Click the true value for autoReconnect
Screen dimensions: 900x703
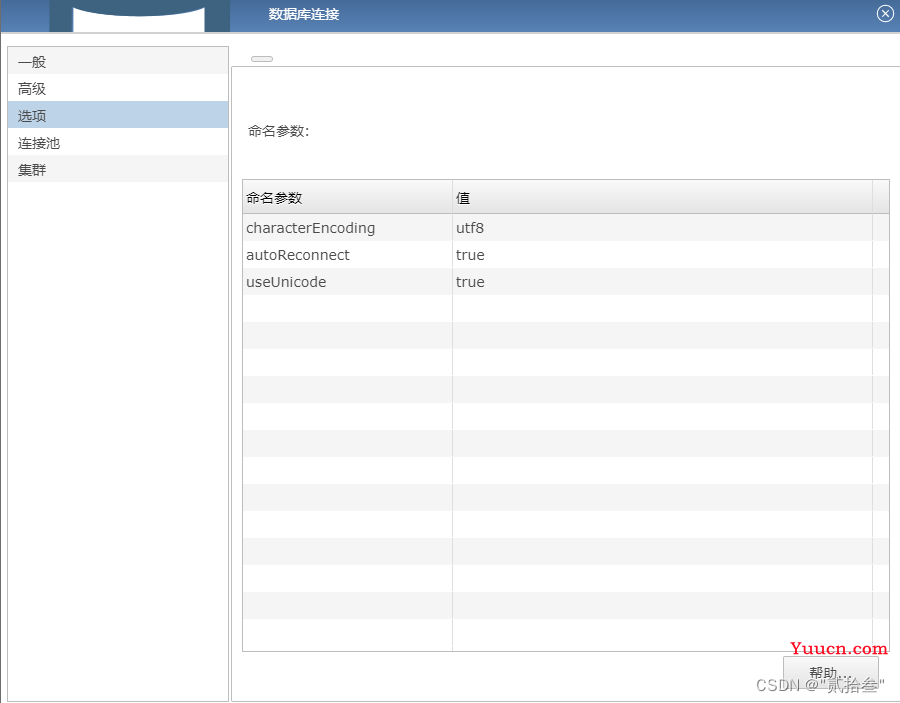(662, 255)
